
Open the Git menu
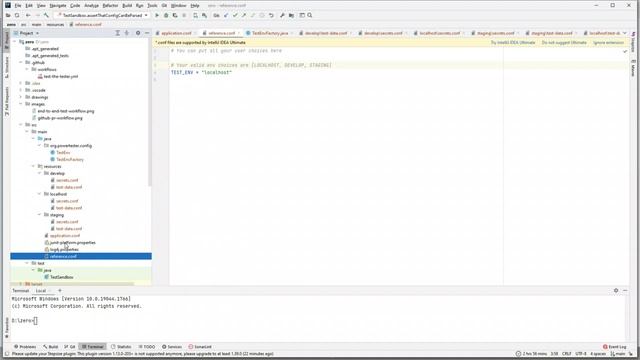pyautogui.click(x=164, y=6)
